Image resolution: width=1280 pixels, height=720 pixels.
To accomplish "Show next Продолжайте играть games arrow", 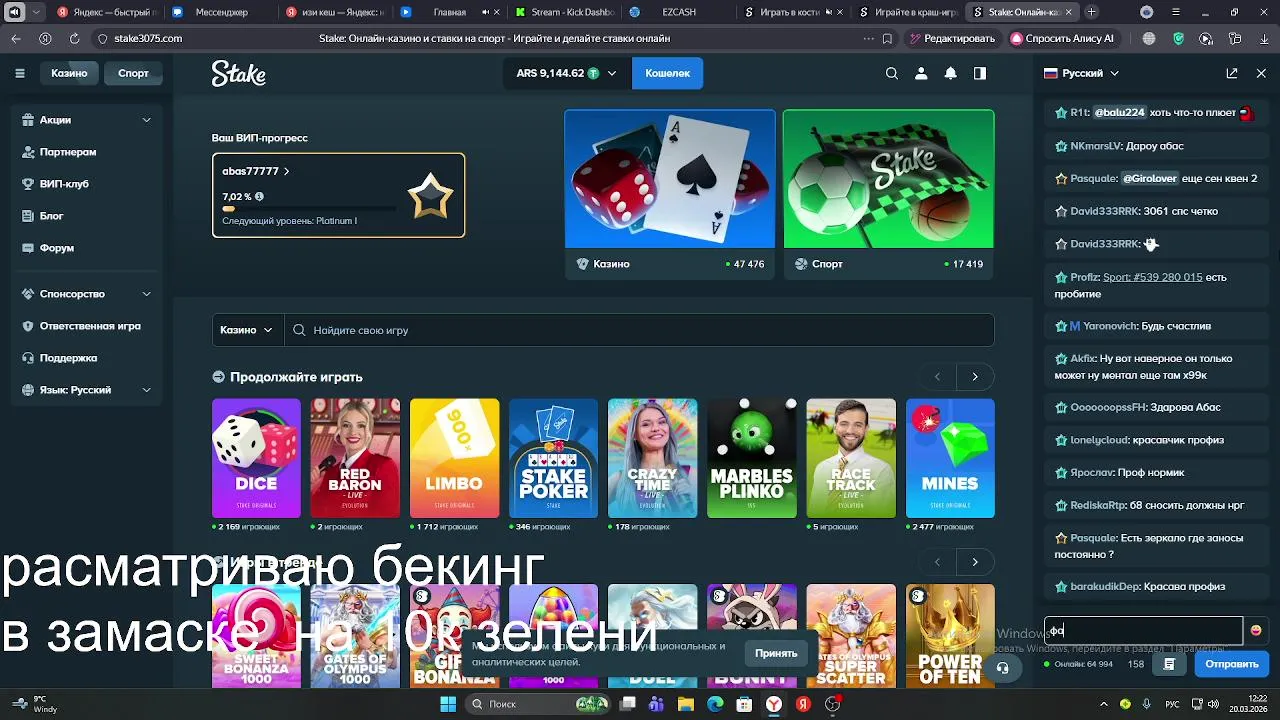I will (x=975, y=377).
